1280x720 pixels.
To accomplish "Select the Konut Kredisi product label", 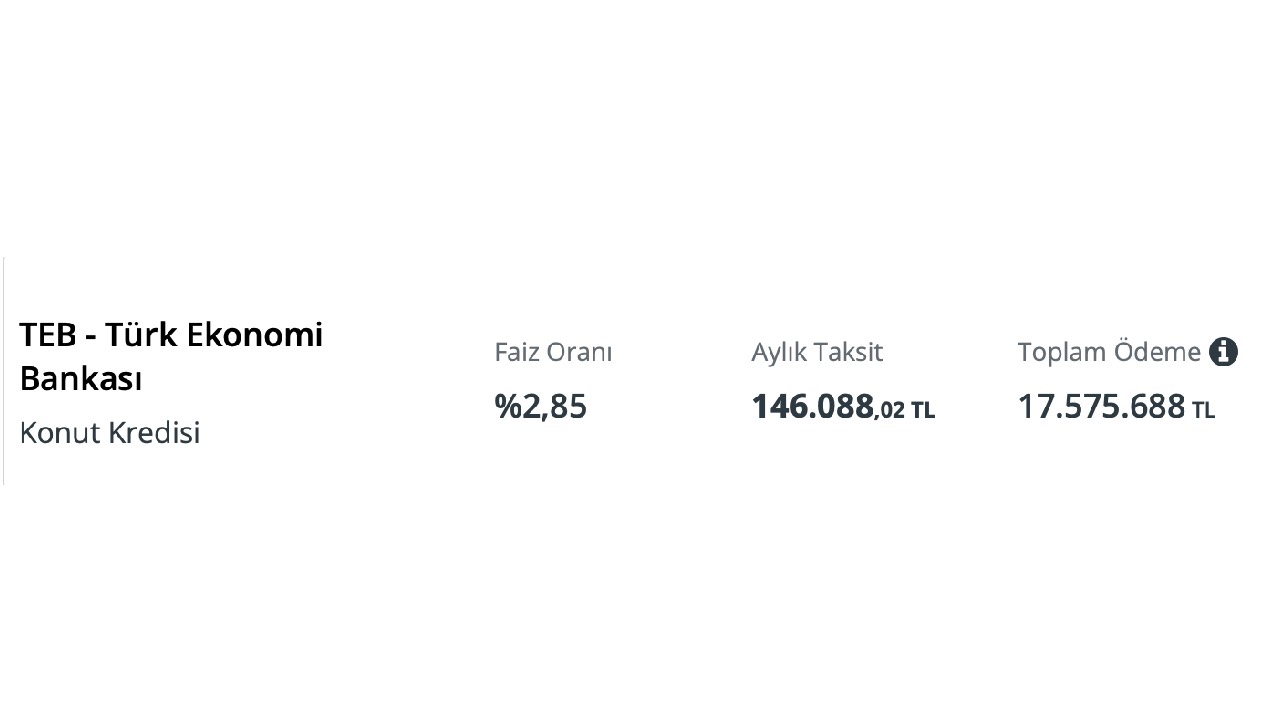I will click(110, 433).
